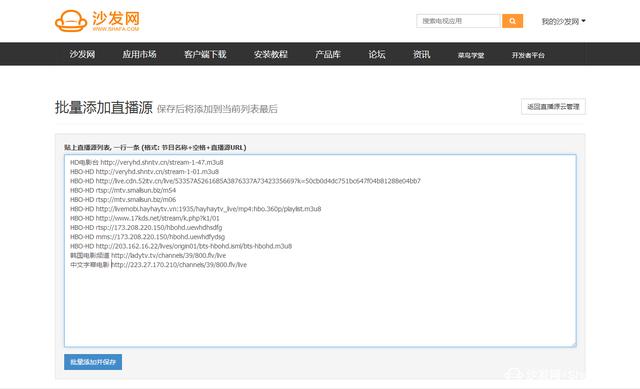Image resolution: width=640 pixels, height=389 pixels.
Task: Focus the TV app search field
Action: pyautogui.click(x=458, y=21)
